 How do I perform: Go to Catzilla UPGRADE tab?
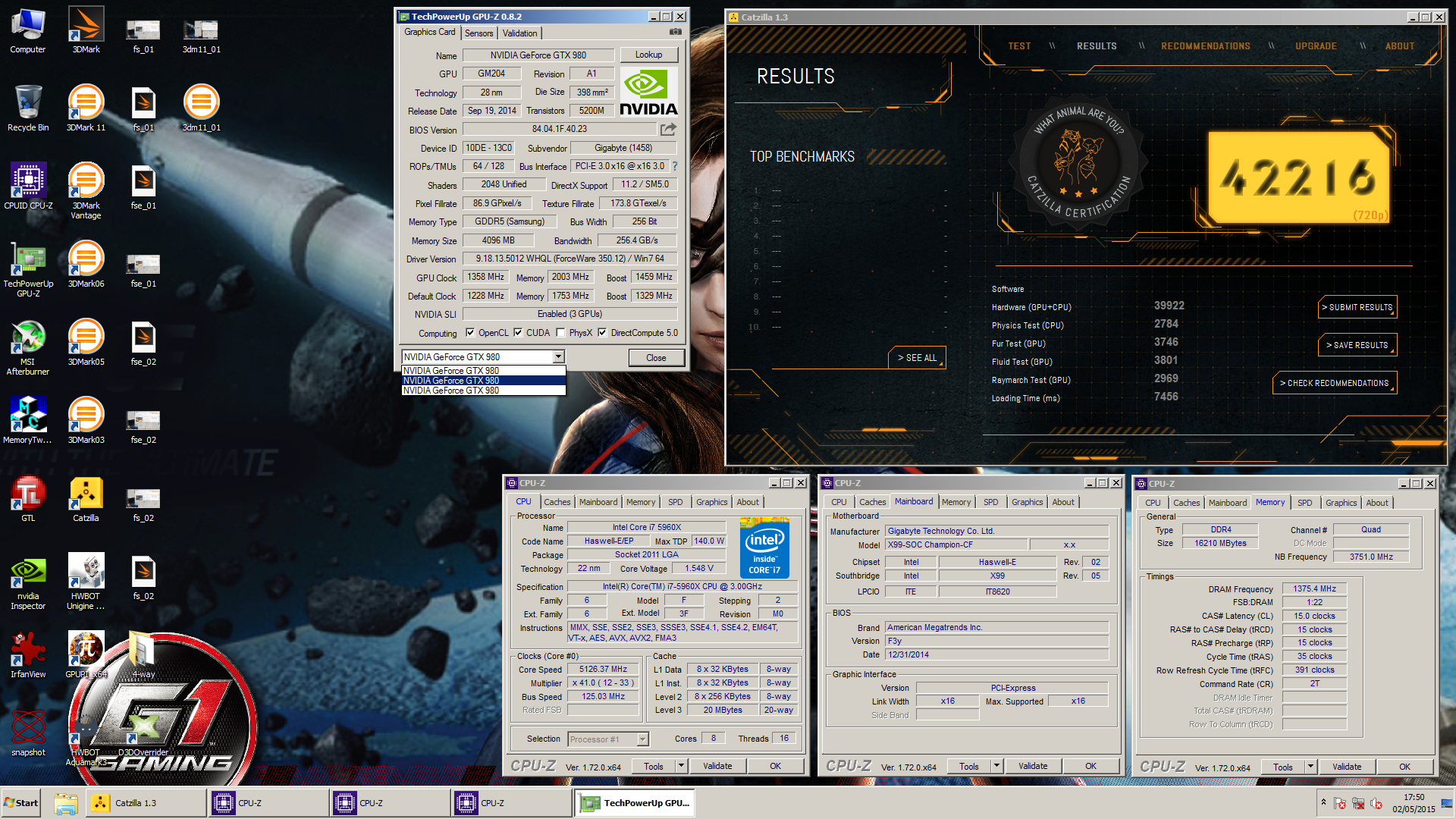coord(1316,46)
